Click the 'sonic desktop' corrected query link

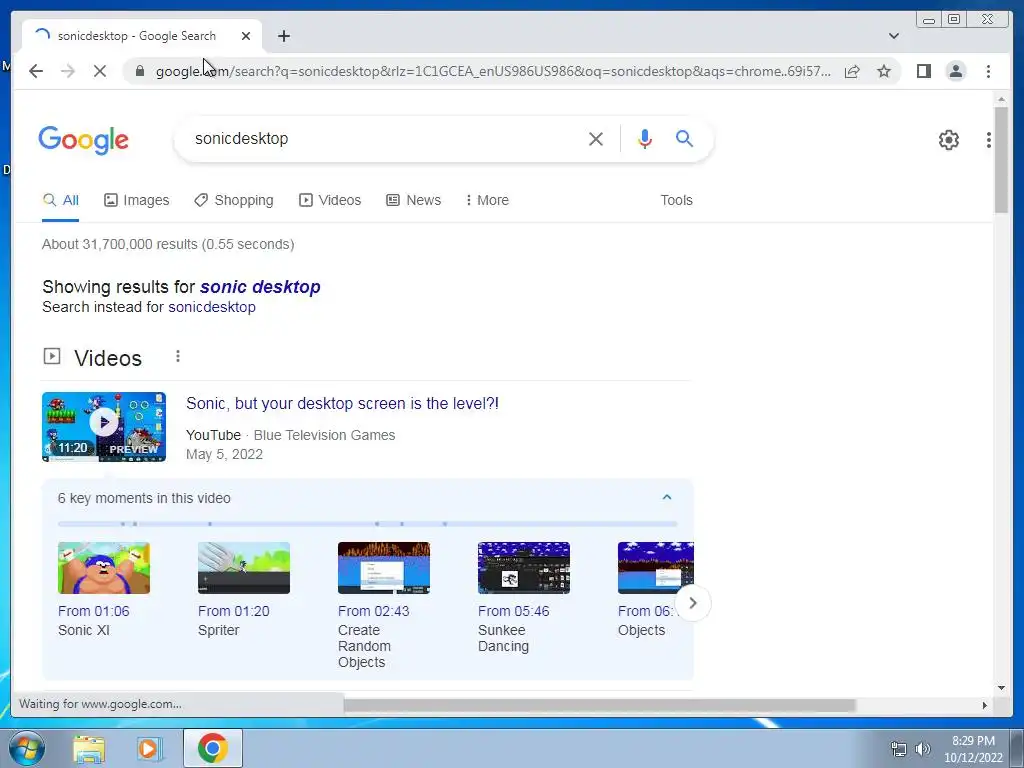click(x=260, y=287)
